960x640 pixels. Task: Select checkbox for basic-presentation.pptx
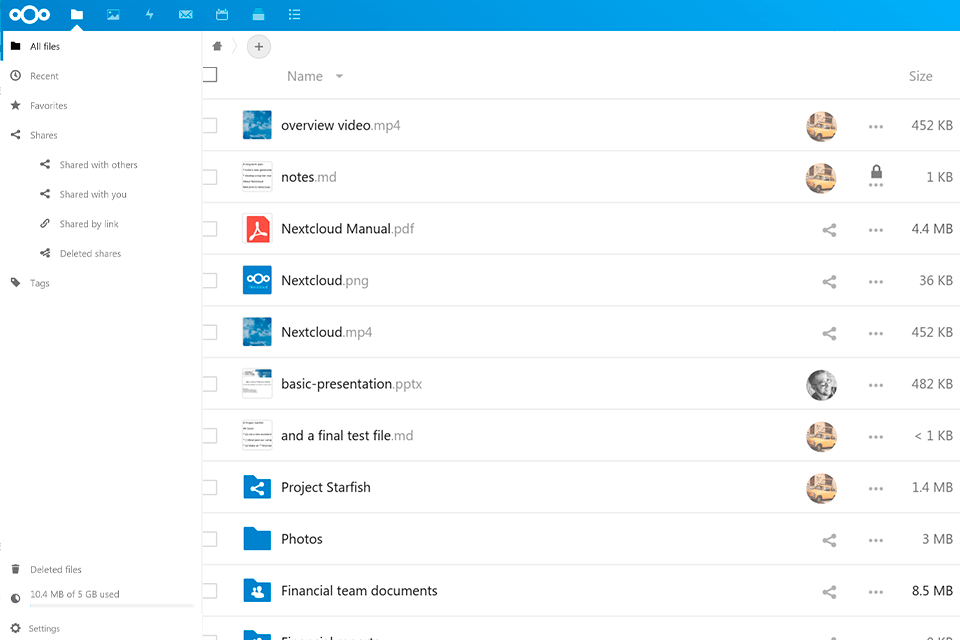click(x=209, y=384)
